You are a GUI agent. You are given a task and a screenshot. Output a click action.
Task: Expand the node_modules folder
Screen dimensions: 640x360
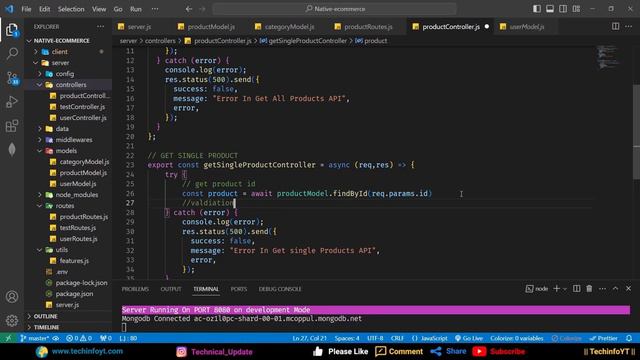pyautogui.click(x=40, y=195)
